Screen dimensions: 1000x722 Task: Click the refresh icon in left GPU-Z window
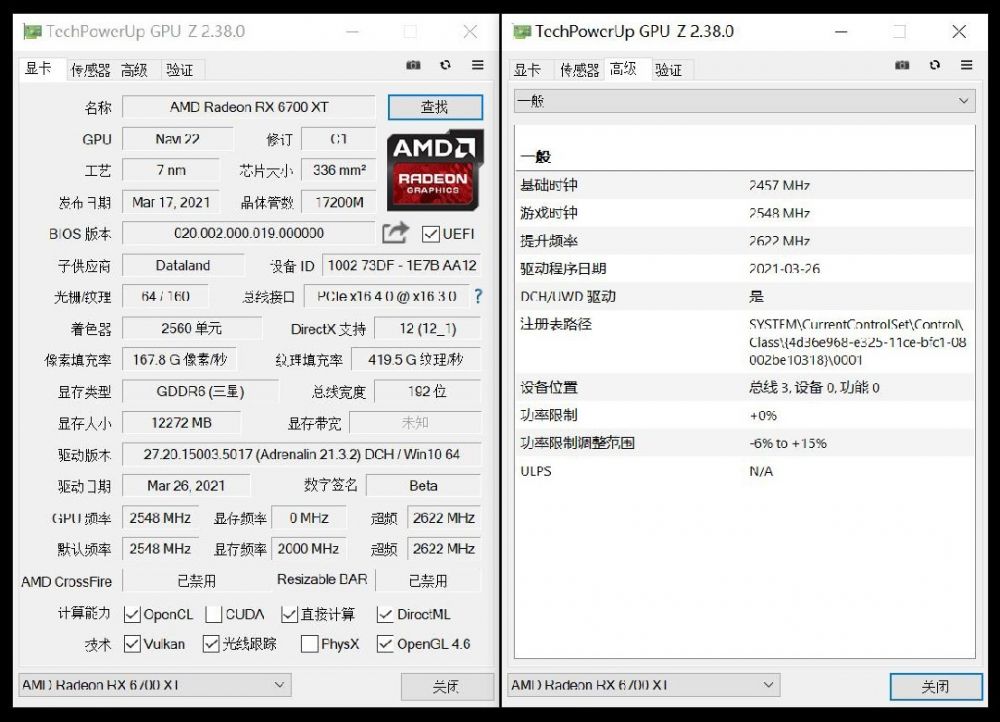click(x=445, y=64)
